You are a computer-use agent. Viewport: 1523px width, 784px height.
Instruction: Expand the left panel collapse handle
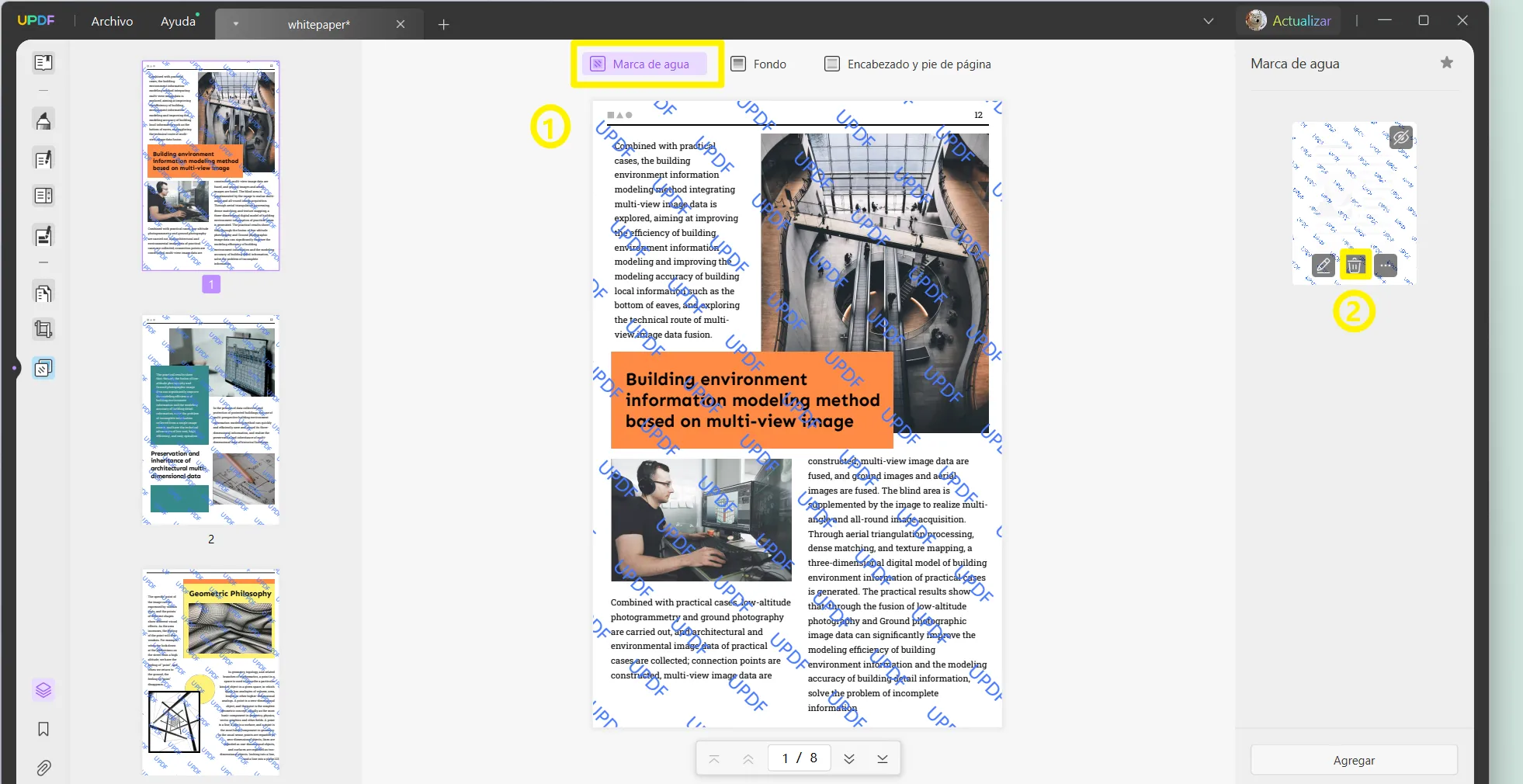(15, 368)
